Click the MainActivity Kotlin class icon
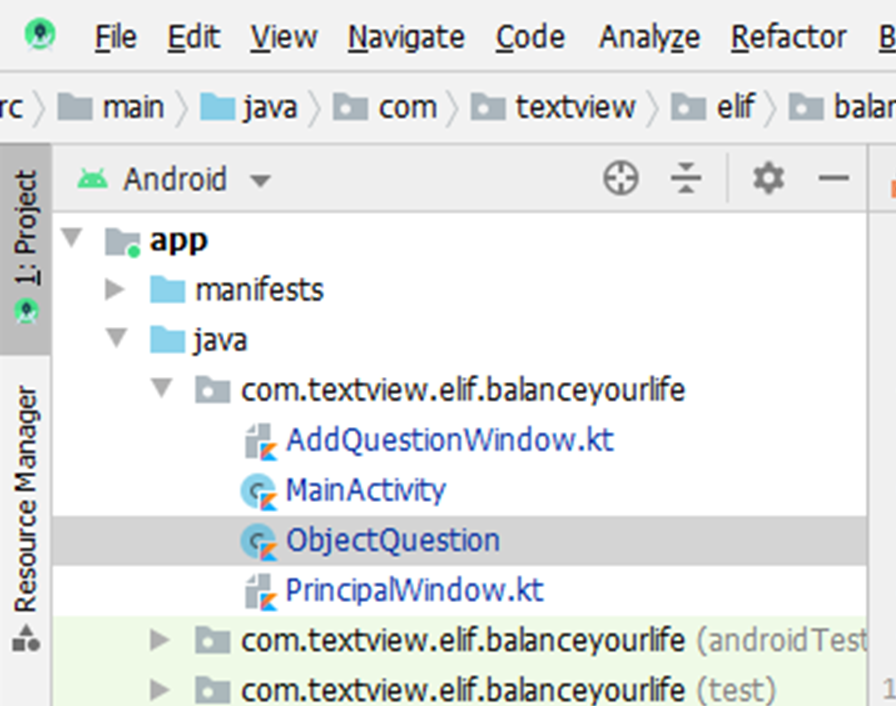896x706 pixels. [259, 492]
